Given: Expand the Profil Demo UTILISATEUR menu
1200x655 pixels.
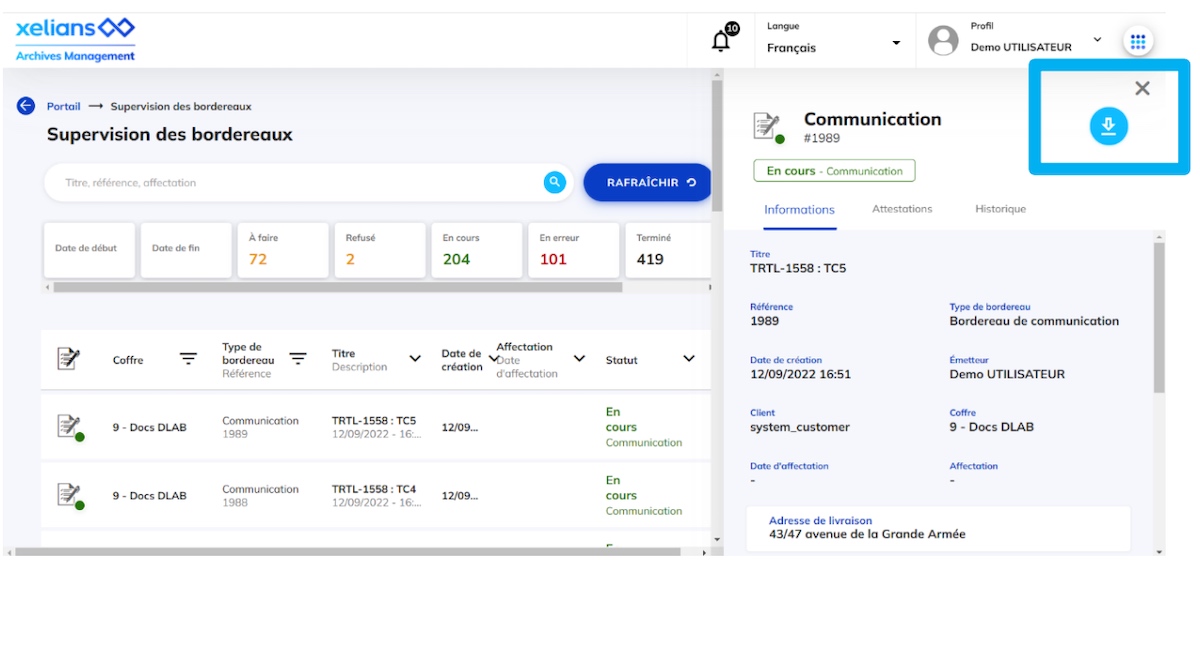Looking at the screenshot, I should 1096,40.
